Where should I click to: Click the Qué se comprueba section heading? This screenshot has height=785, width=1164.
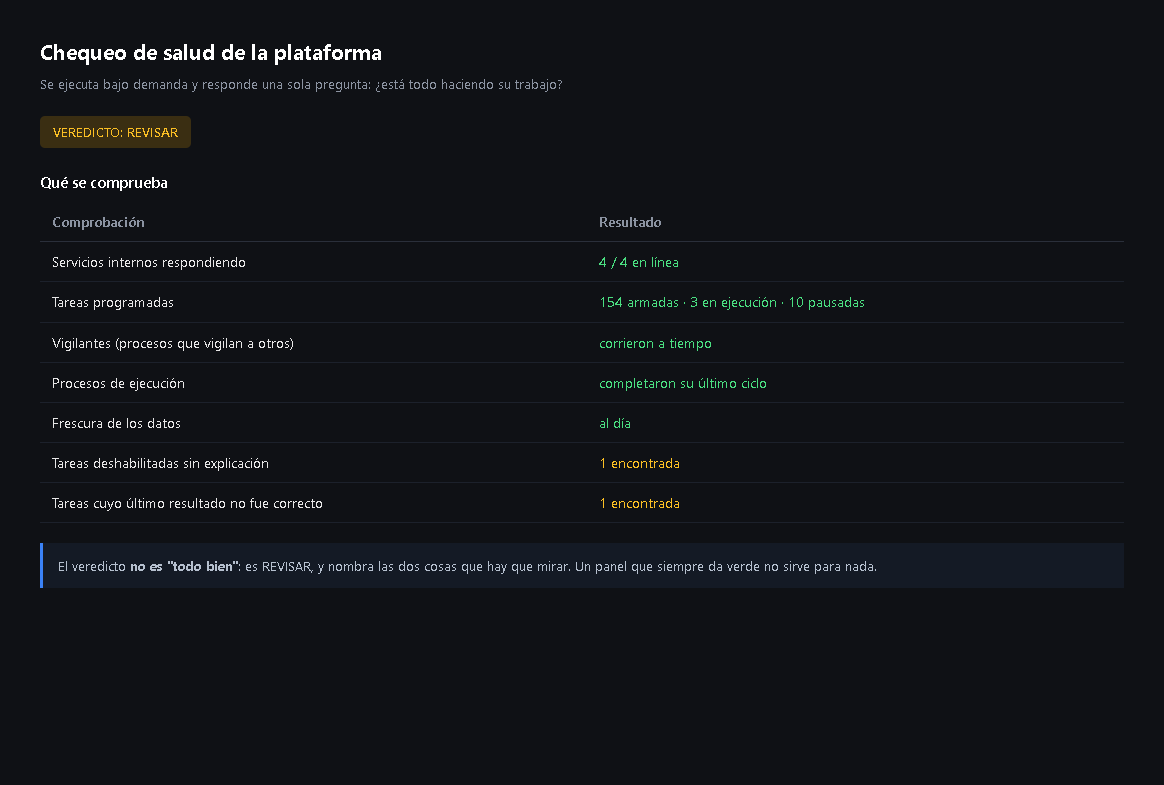(104, 183)
